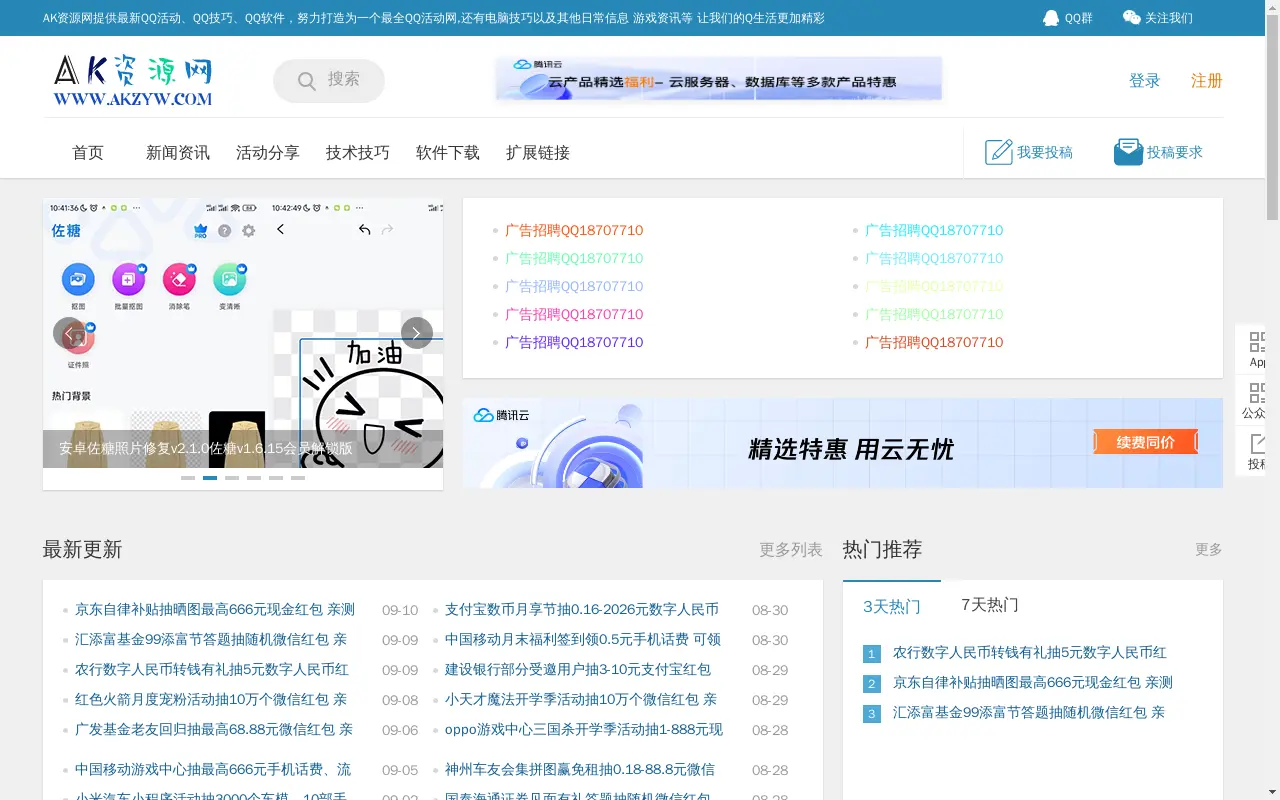Viewport: 1280px width, 800px height.
Task: Open the dark purple 广告招聘QQ18707710 link
Action: click(574, 342)
